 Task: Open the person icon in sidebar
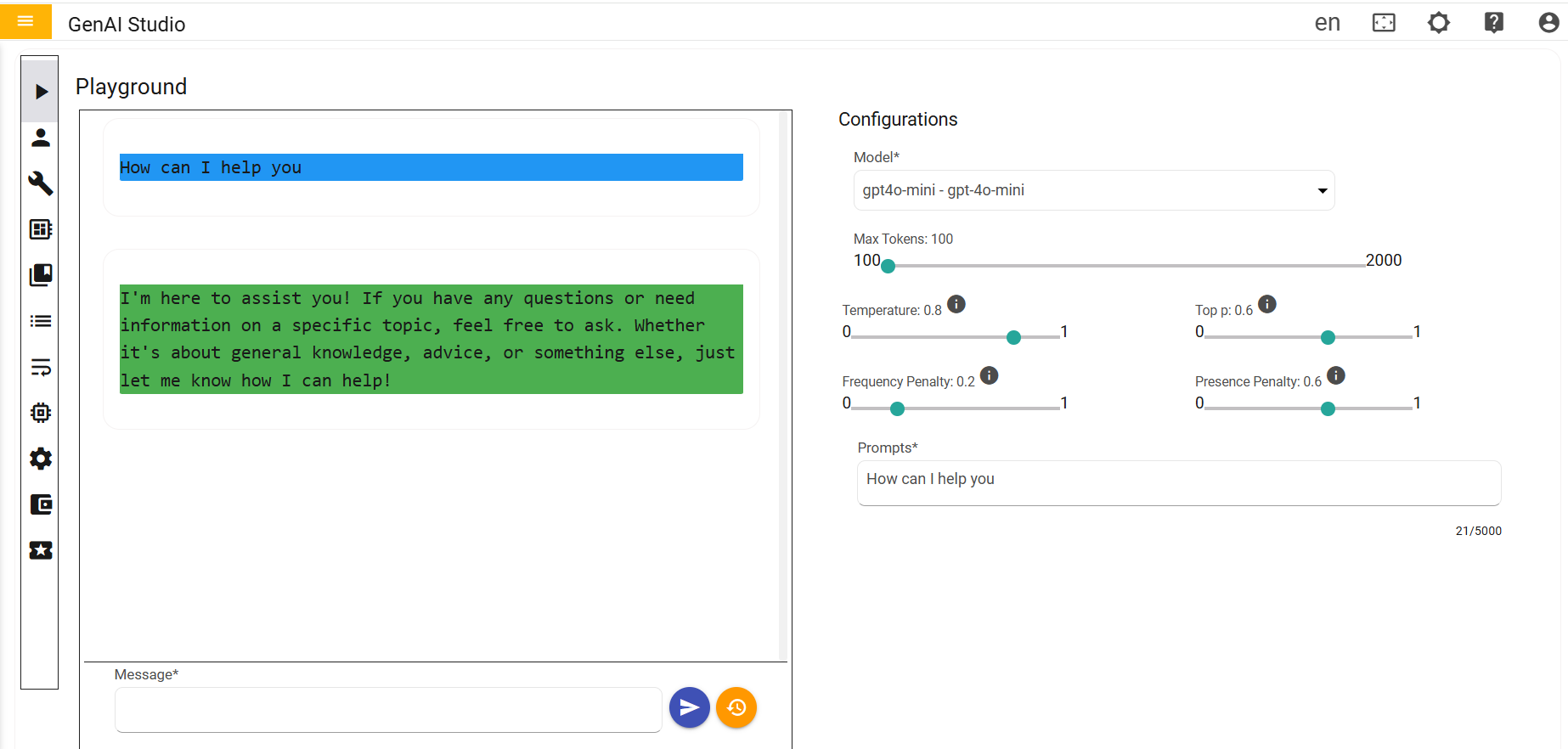40,138
